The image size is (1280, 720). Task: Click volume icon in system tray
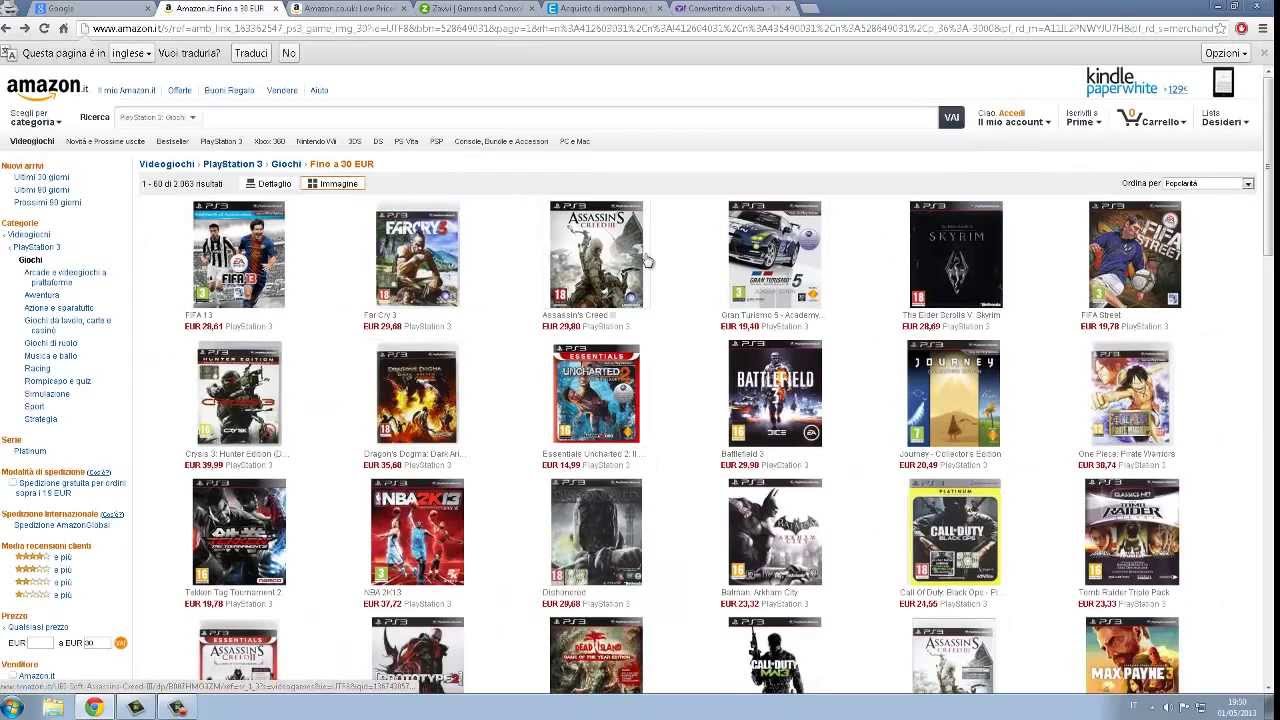[1167, 707]
